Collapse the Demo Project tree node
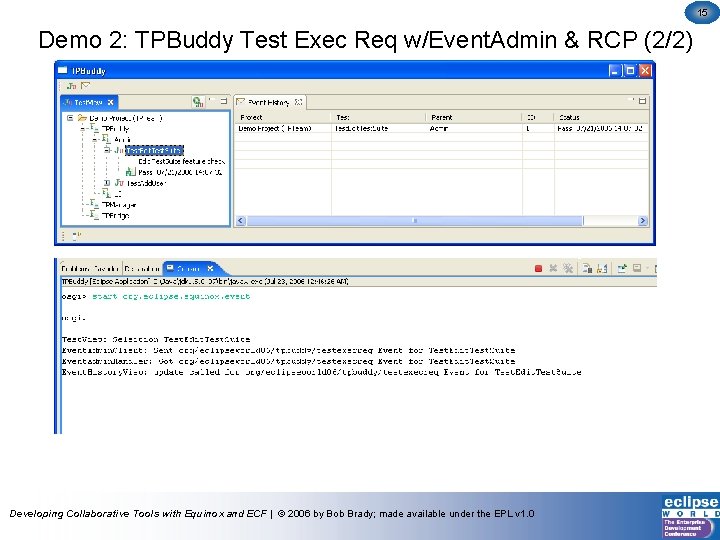This screenshot has width=720, height=540. pyautogui.click(x=70, y=118)
